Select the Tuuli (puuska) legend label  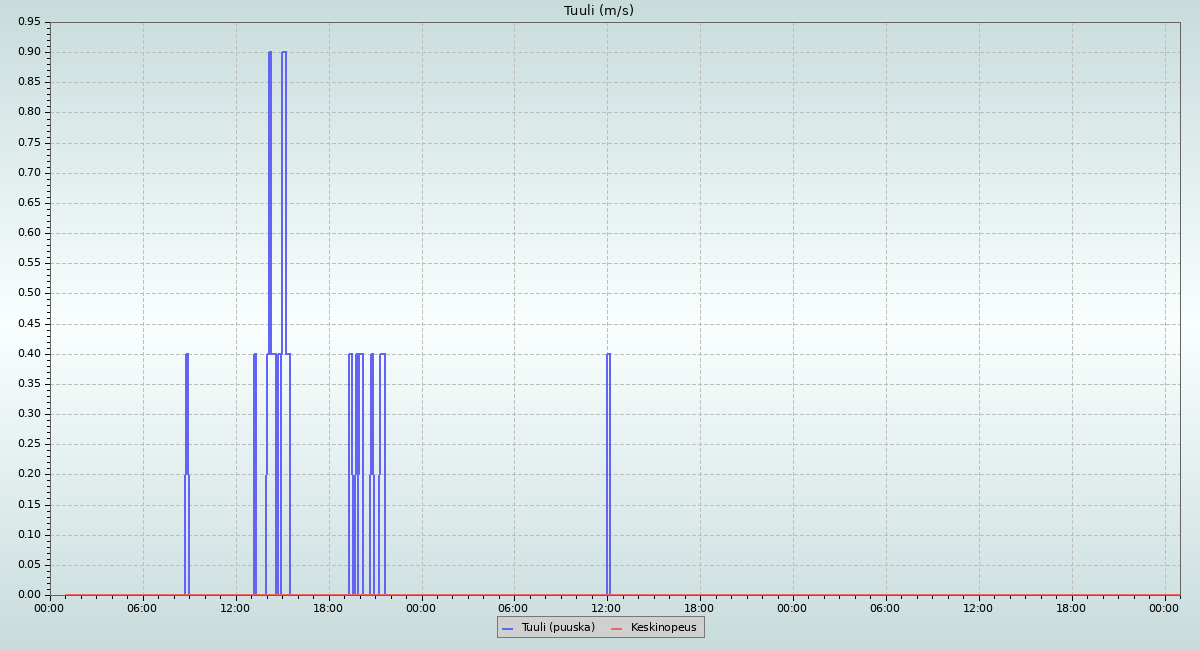558,628
